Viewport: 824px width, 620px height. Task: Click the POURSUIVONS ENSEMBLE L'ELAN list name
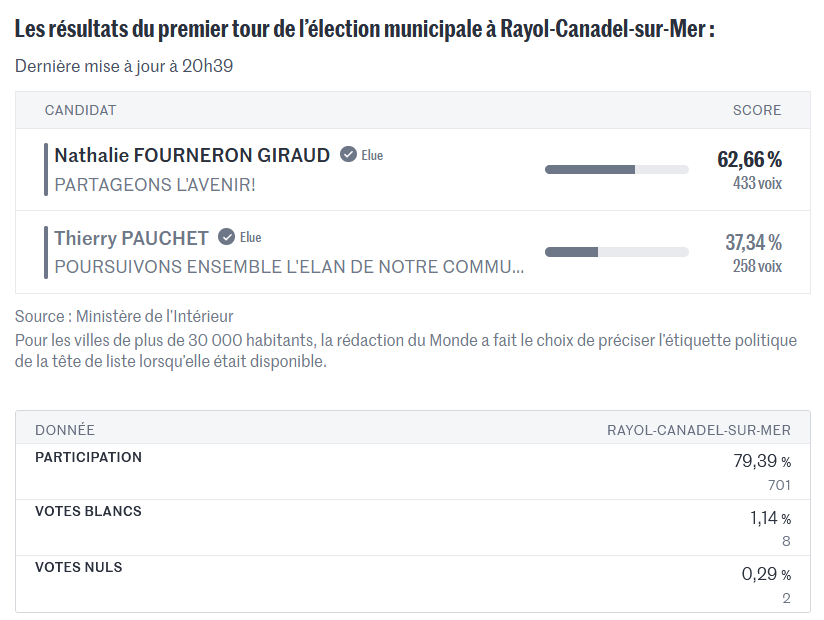click(289, 267)
